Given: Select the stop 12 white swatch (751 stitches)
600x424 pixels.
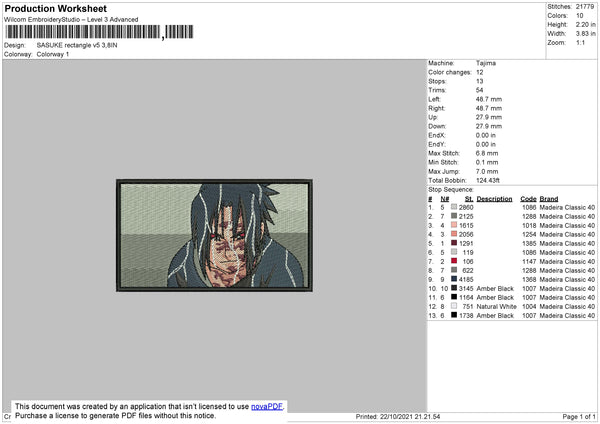Looking at the screenshot, I should 454,306.
